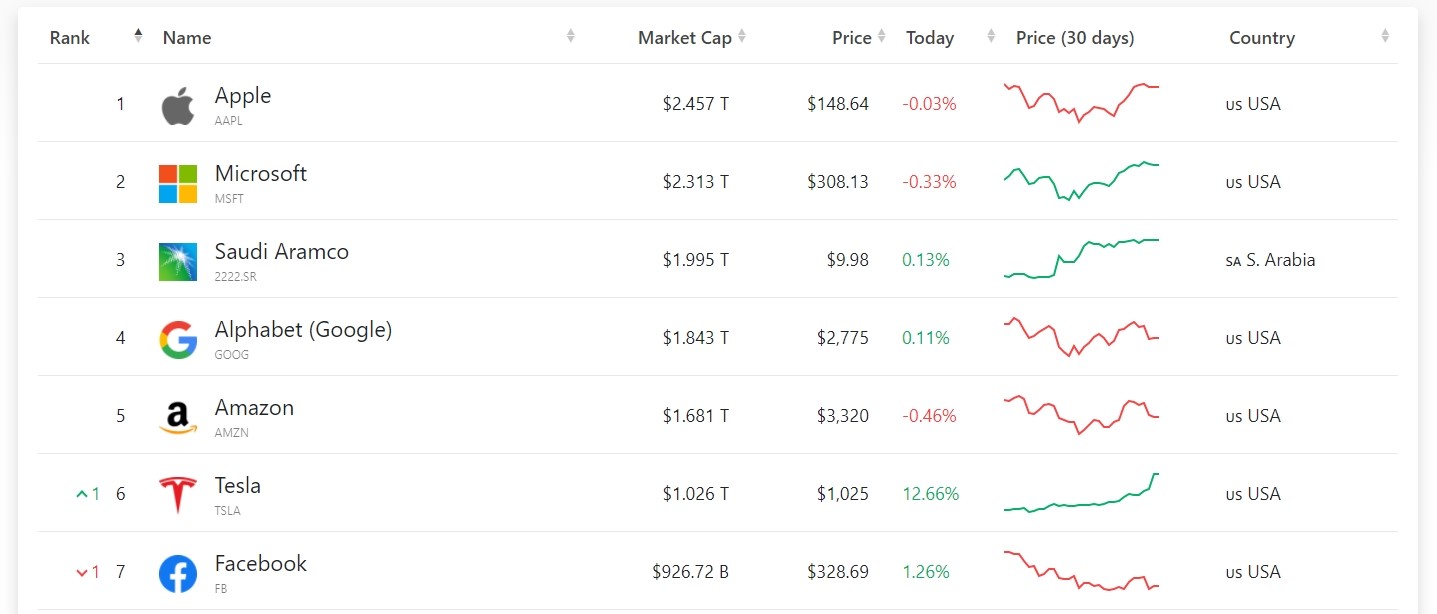Screen dimensions: 1437x614
Task: Sort by Price column sort arrows
Action: (x=882, y=37)
